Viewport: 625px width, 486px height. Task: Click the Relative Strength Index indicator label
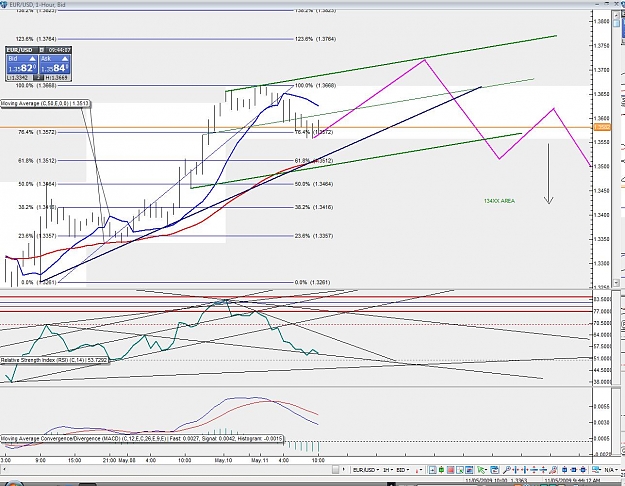(x=54, y=360)
